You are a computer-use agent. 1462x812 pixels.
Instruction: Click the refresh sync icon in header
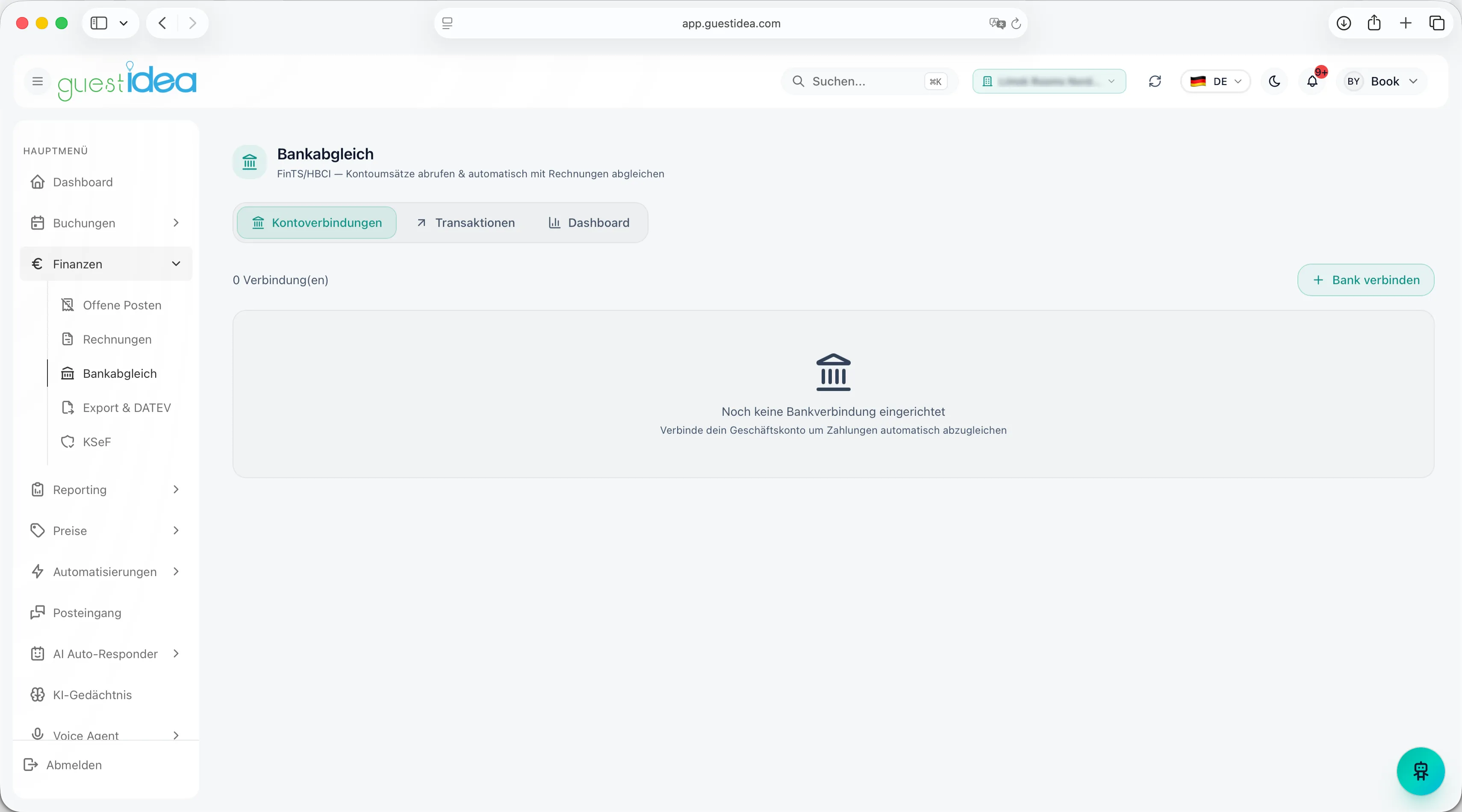(x=1155, y=81)
